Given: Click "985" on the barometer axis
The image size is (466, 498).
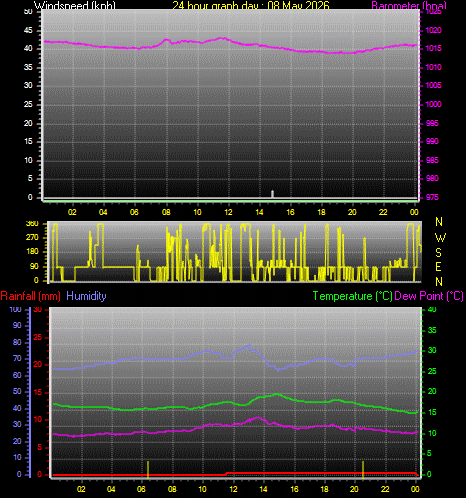Looking at the screenshot, I should [432, 160].
